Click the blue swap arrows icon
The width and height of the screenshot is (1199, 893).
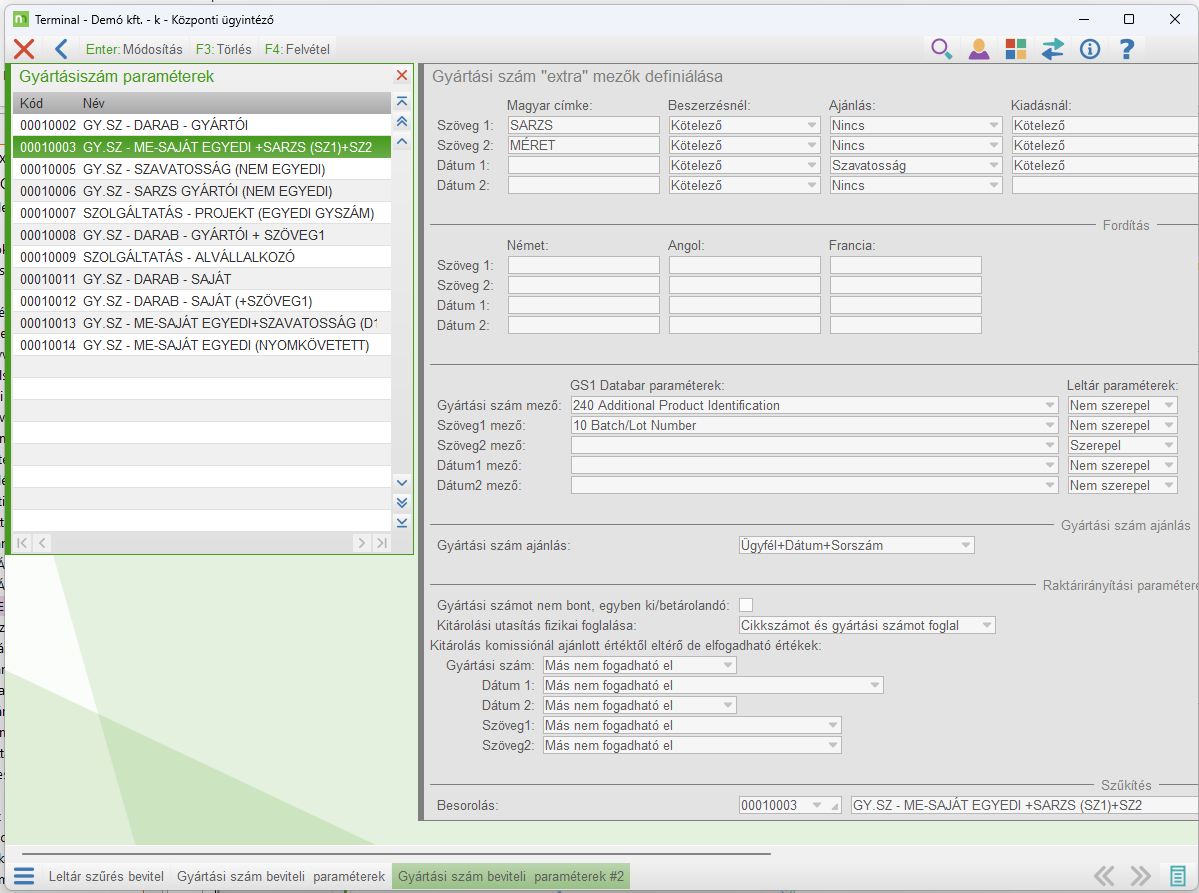tap(1053, 49)
